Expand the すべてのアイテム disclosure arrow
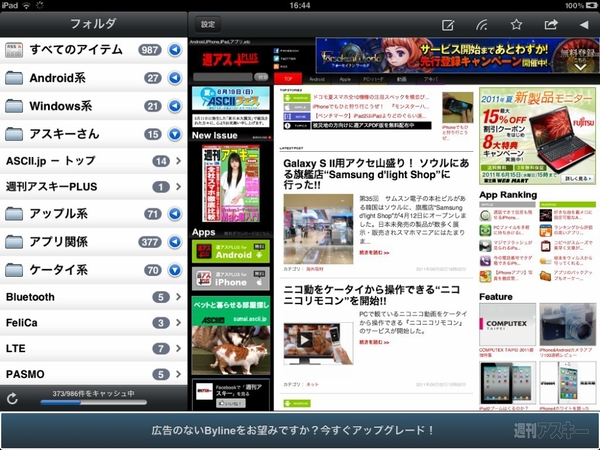This screenshot has height=450, width=600. (175, 50)
